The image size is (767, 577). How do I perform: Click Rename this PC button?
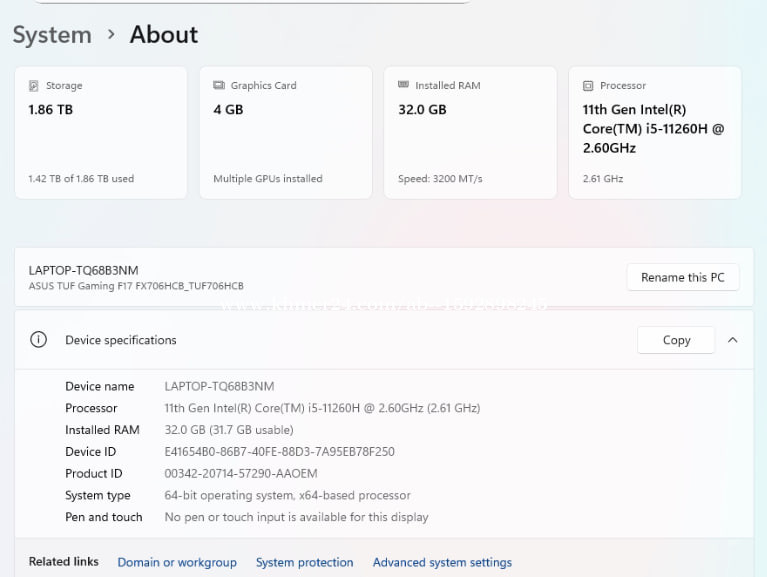[682, 277]
